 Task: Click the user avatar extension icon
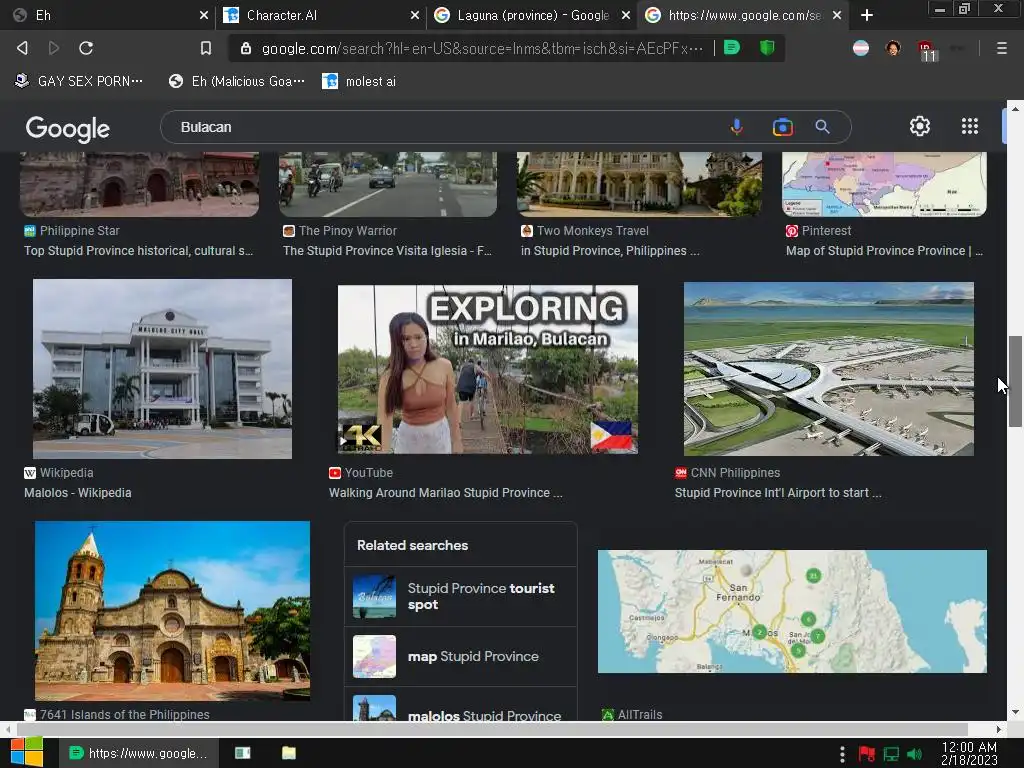click(x=893, y=48)
